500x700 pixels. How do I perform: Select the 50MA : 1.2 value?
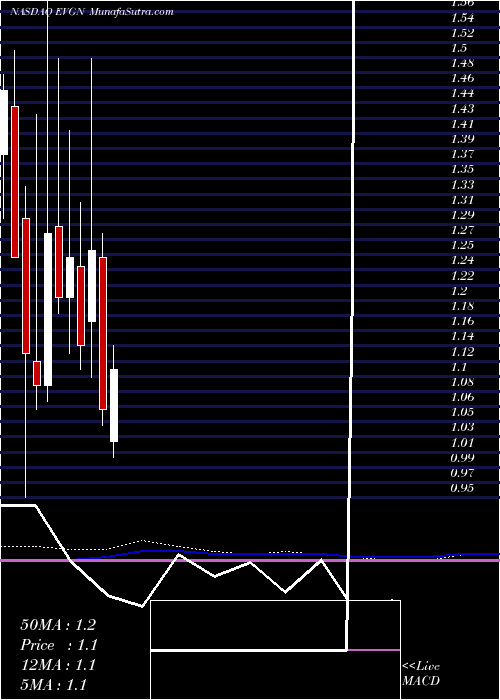click(58, 625)
